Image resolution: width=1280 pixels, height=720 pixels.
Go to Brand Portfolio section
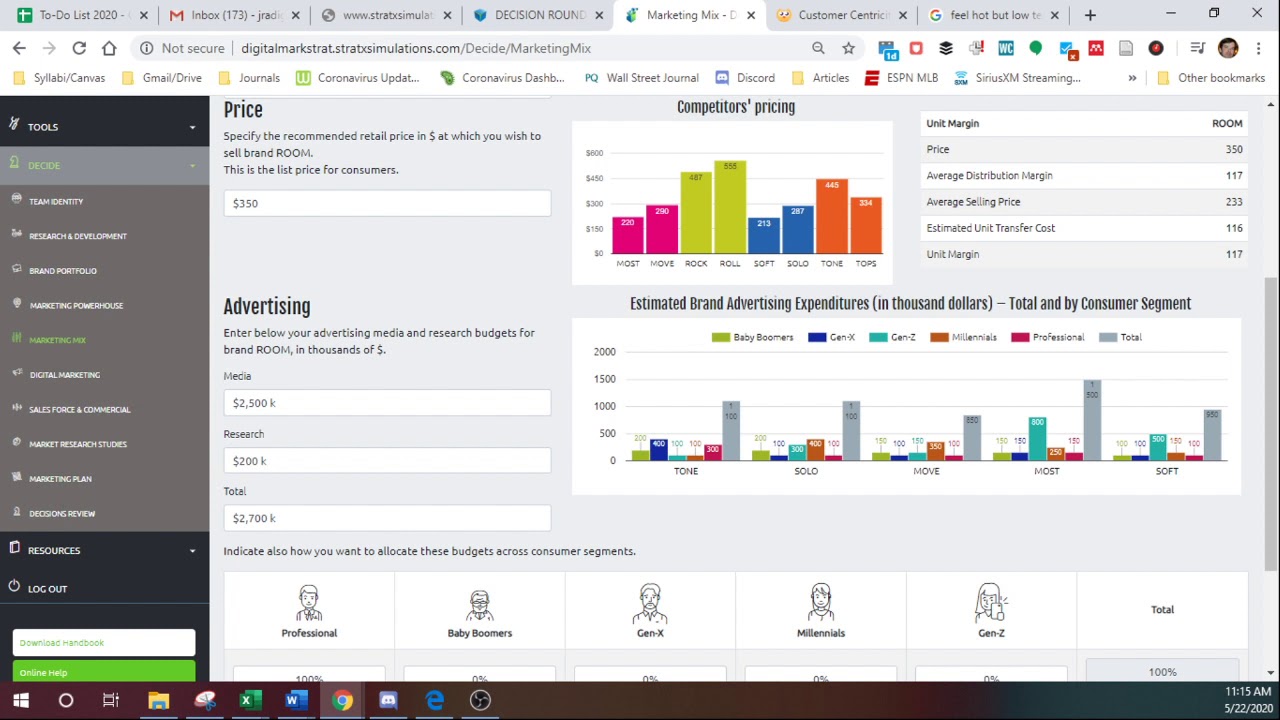[63, 271]
